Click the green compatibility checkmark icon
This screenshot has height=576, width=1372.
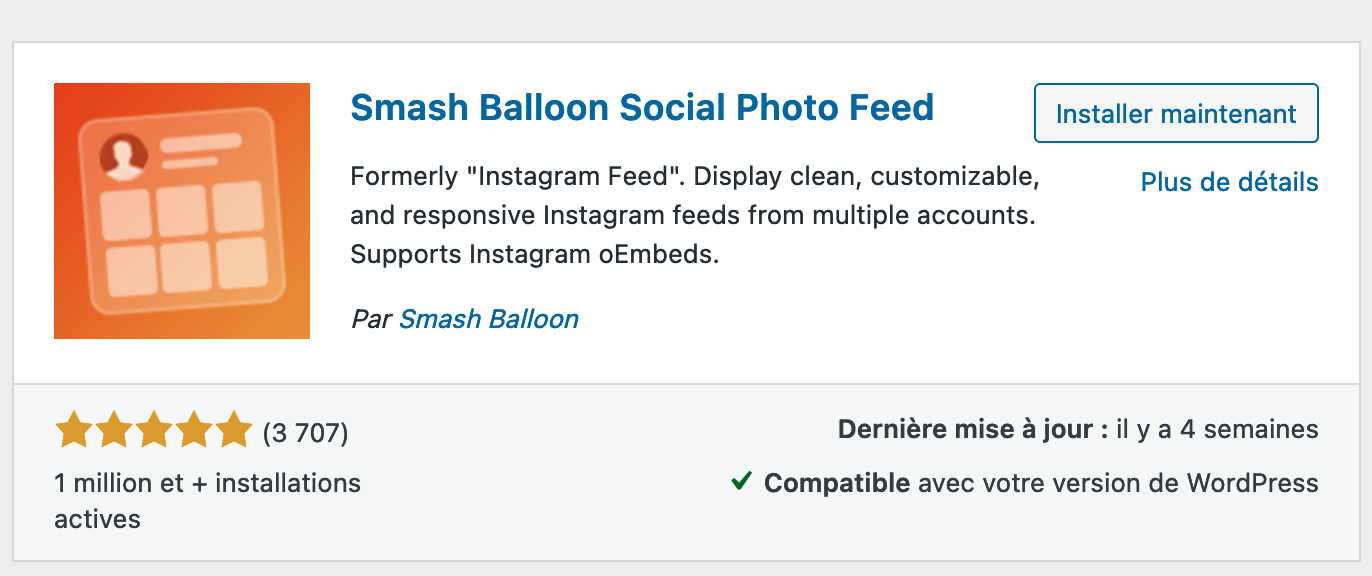(x=741, y=482)
